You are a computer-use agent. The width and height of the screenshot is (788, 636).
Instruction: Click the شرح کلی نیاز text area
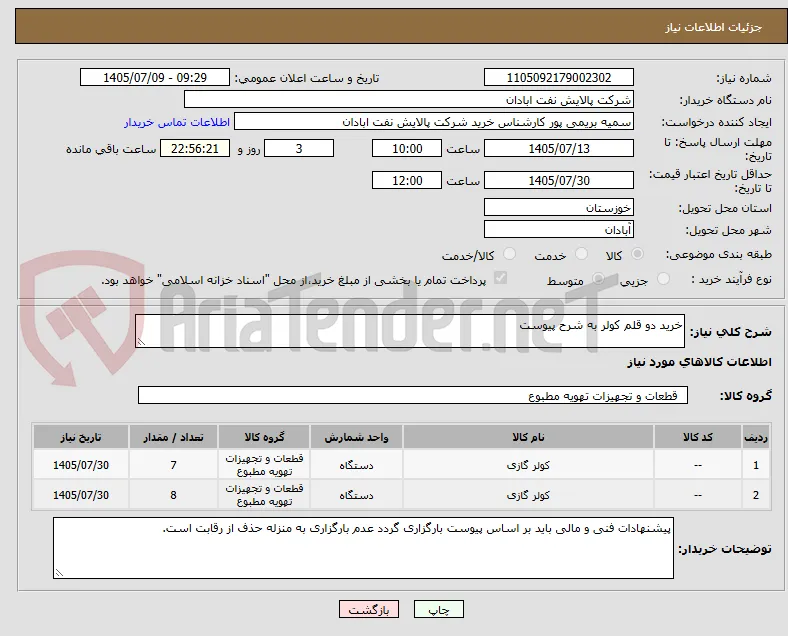point(410,331)
